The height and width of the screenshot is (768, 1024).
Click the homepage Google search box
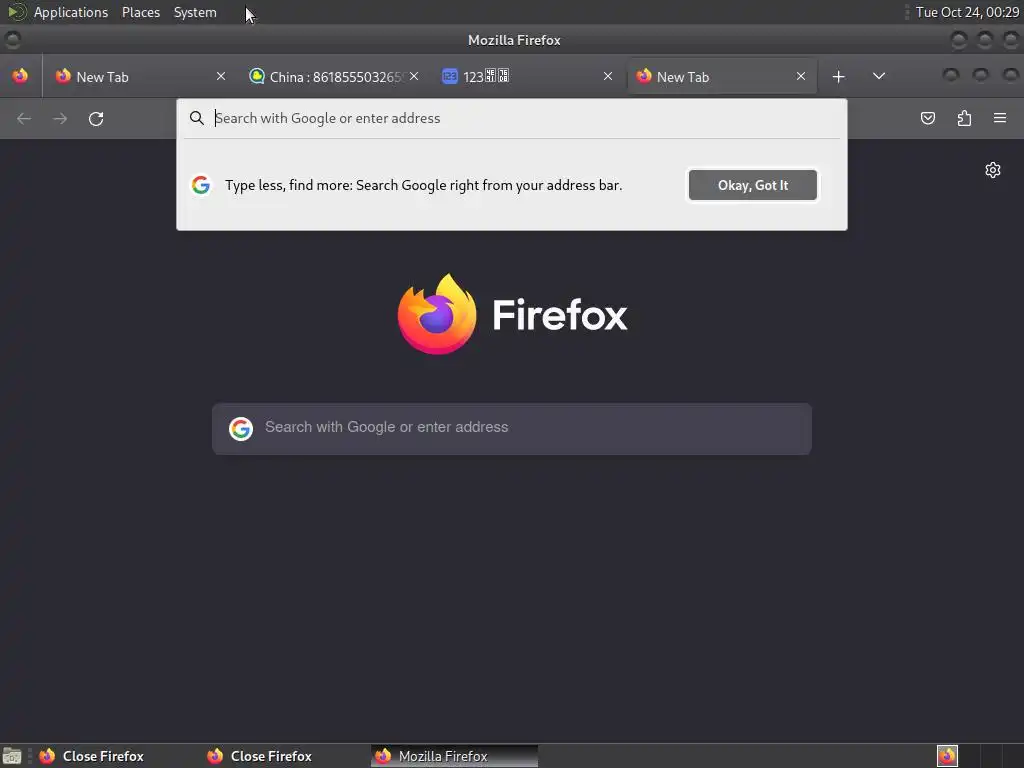pyautogui.click(x=512, y=428)
